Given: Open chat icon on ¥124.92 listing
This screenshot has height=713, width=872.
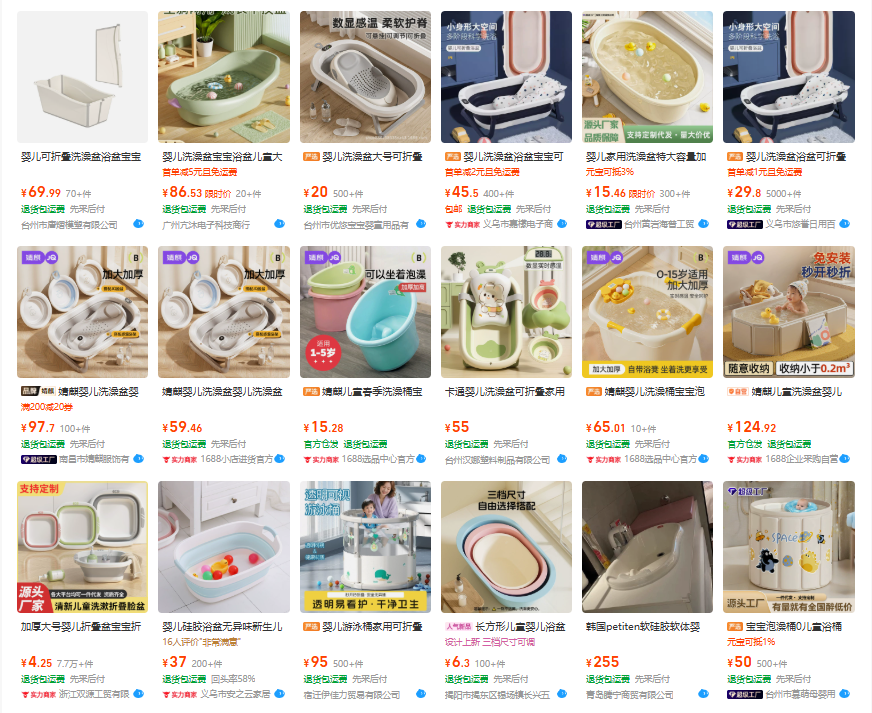Looking at the screenshot, I should [x=845, y=459].
